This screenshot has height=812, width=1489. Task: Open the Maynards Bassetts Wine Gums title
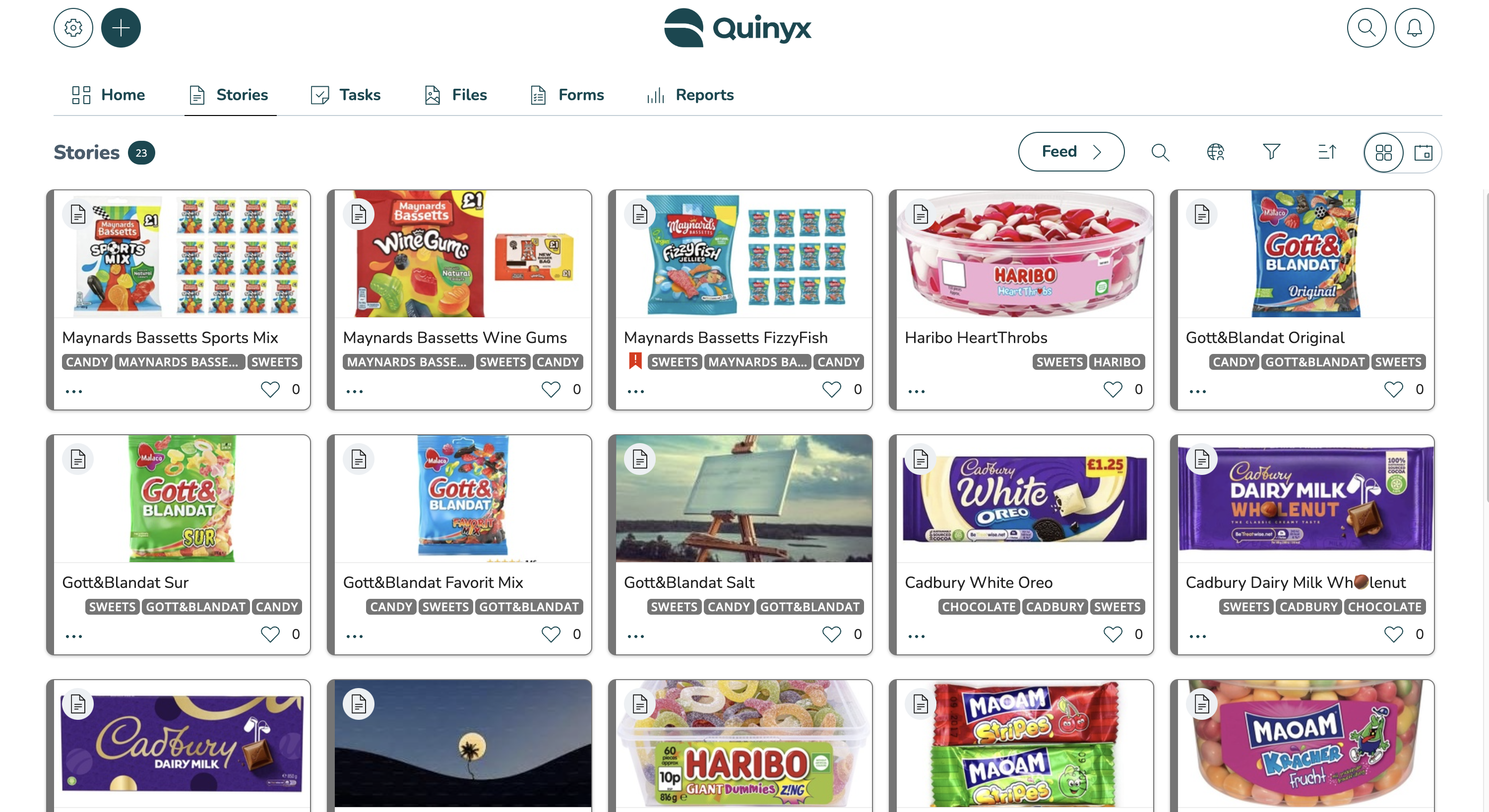(455, 337)
